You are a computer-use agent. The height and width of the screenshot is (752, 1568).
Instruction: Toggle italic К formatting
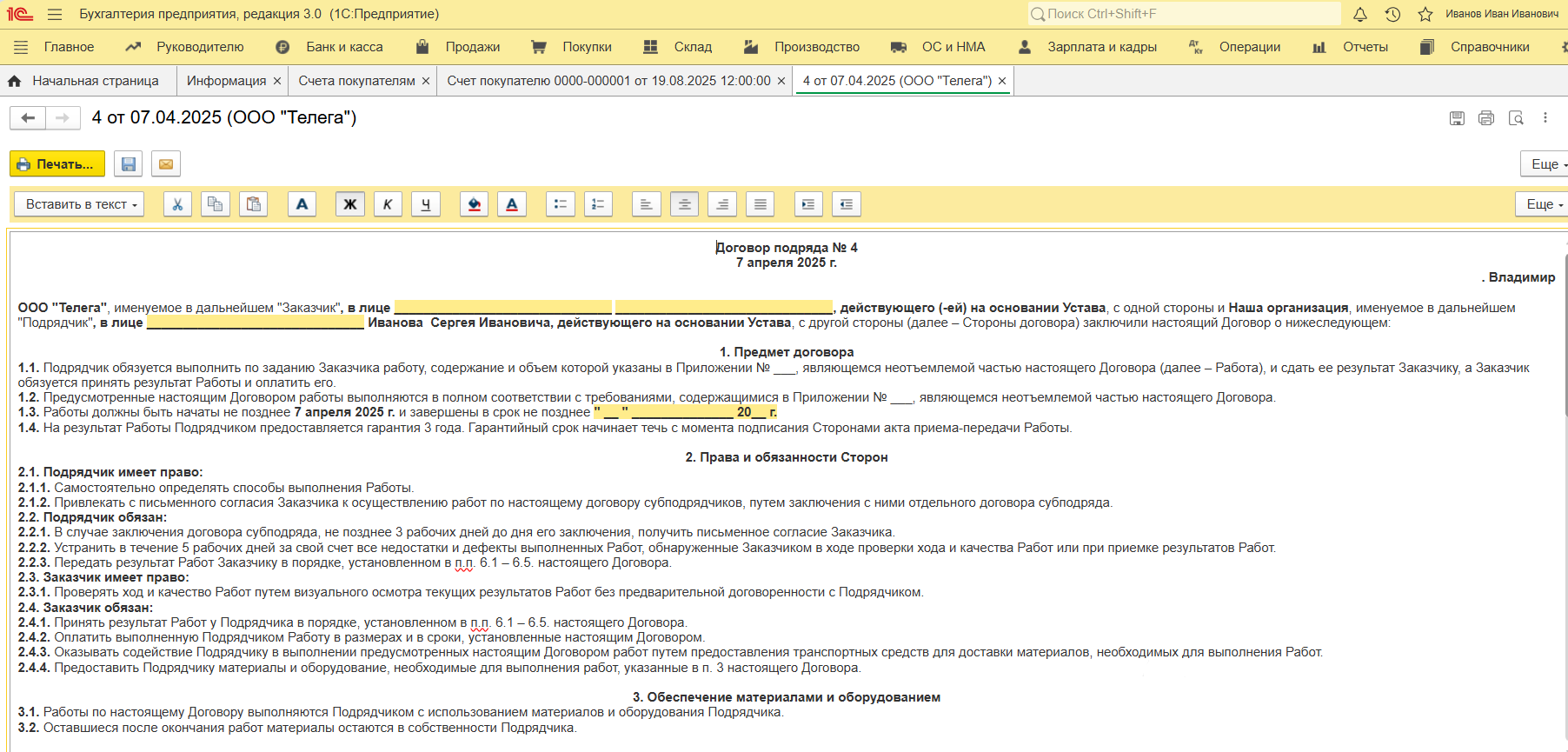(388, 204)
